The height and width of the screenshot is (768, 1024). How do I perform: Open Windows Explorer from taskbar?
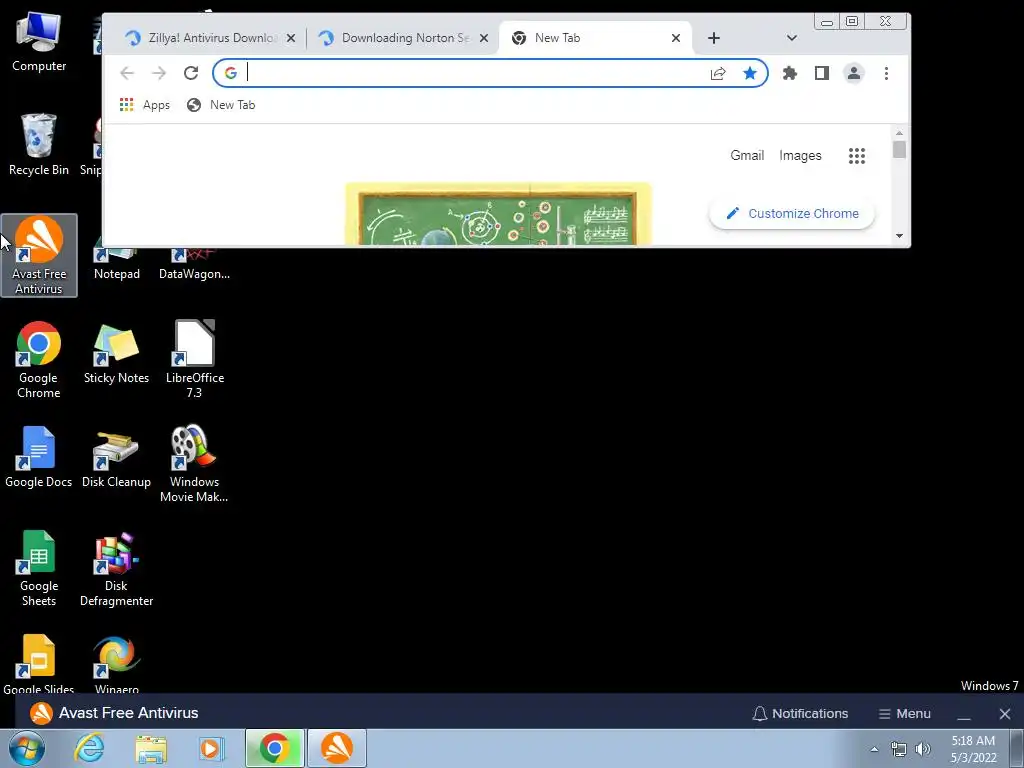pyautogui.click(x=151, y=748)
